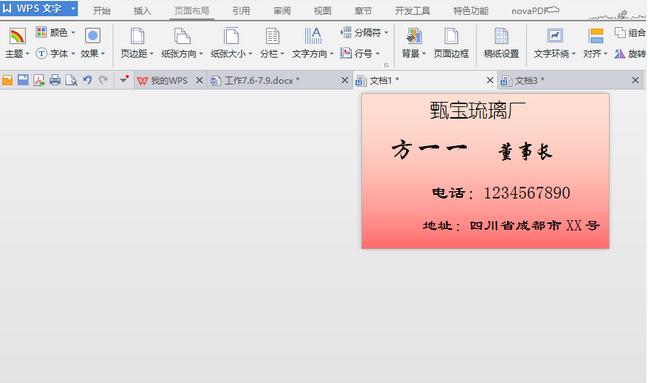Click the print icon

tap(55, 80)
